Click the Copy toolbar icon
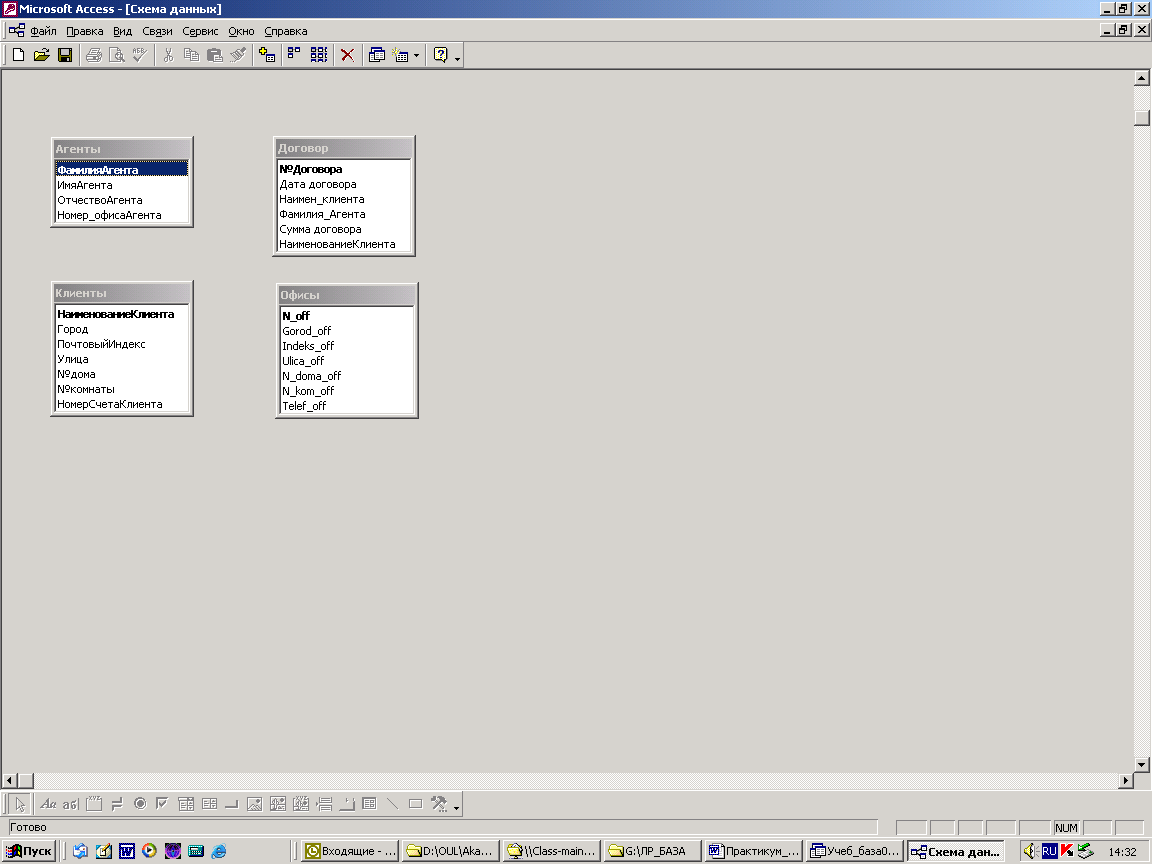Image resolution: width=1152 pixels, height=864 pixels. tap(191, 55)
